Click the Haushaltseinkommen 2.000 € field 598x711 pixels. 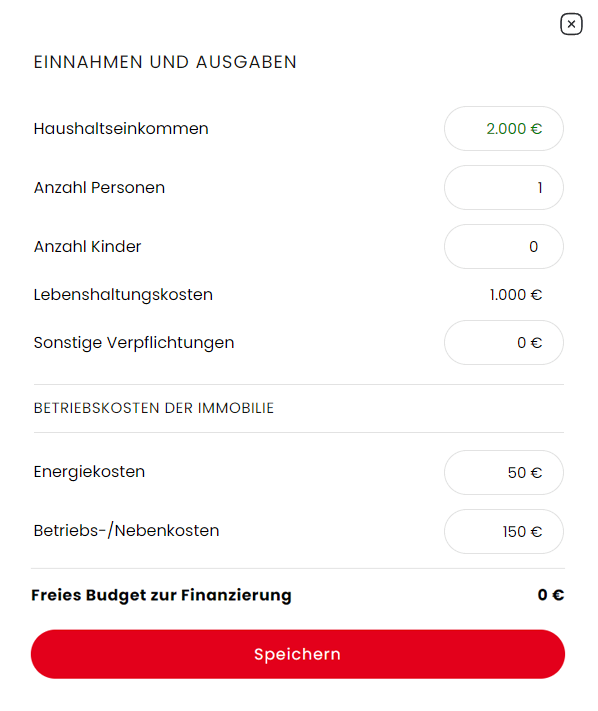504,129
